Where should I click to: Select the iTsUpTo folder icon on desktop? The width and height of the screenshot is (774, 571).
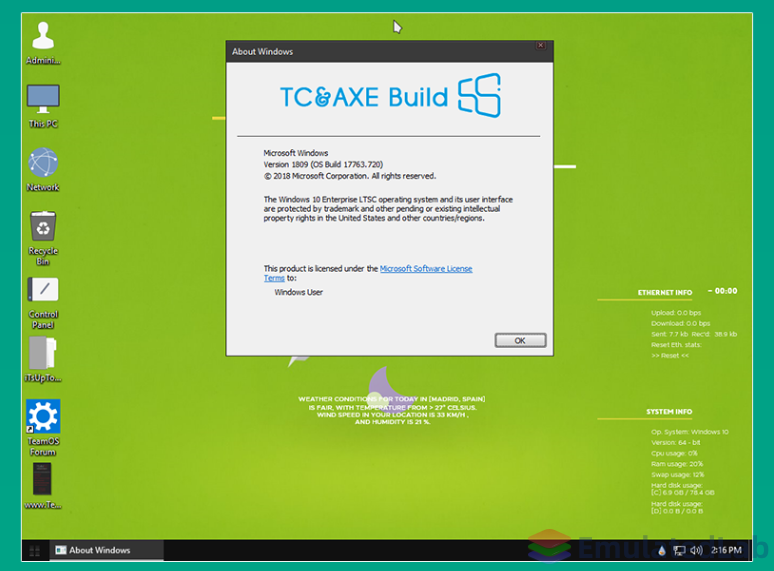pos(43,359)
